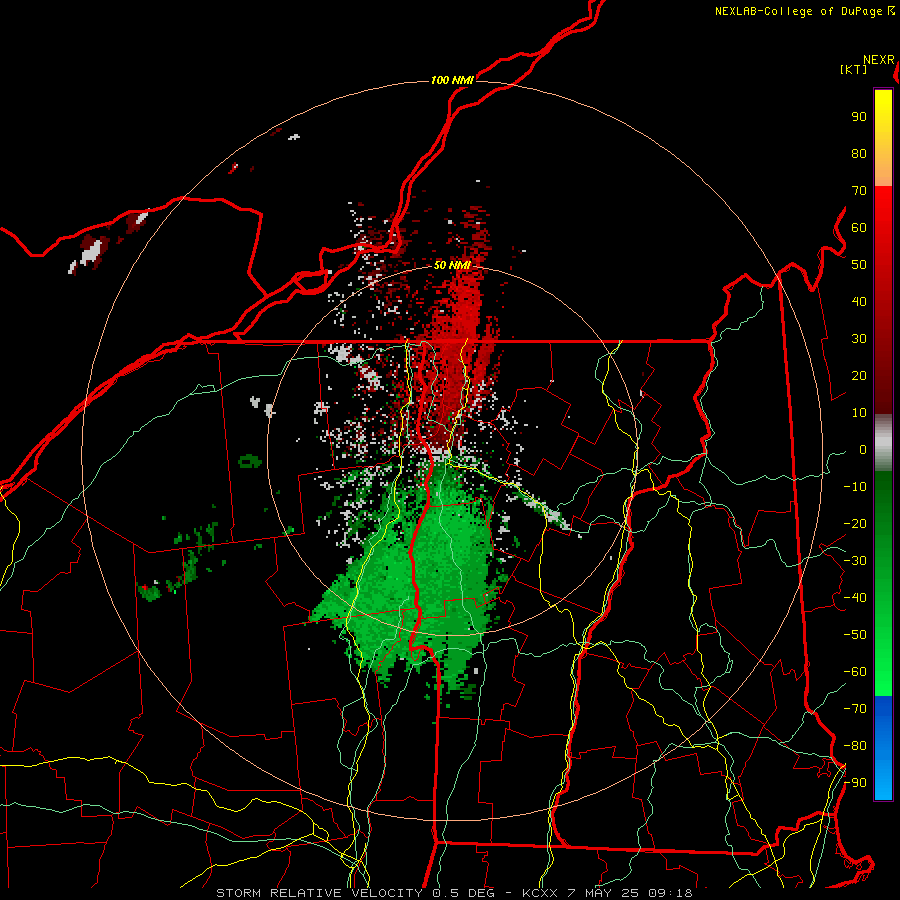
Task: Click the -50 value on the velocity scale
Action: [855, 635]
